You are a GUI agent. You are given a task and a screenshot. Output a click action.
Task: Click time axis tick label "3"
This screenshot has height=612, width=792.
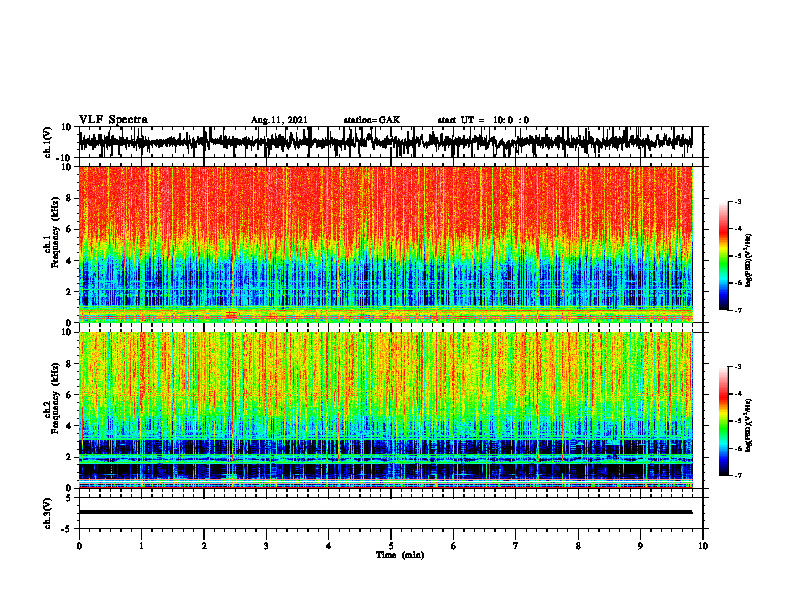266,546
